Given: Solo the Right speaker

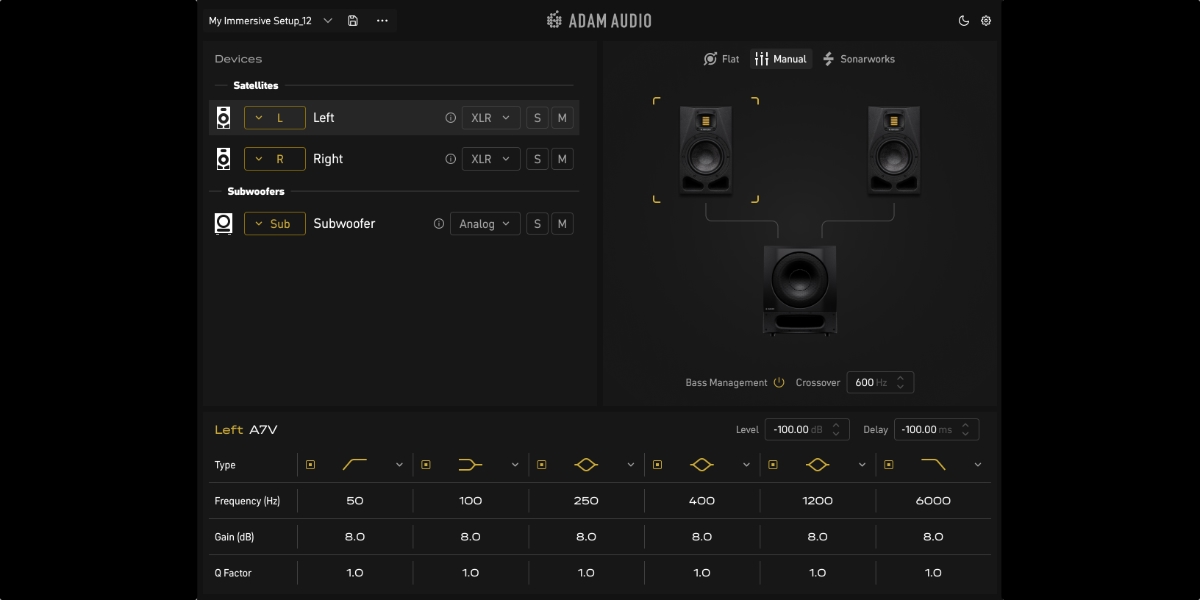Looking at the screenshot, I should click(537, 159).
